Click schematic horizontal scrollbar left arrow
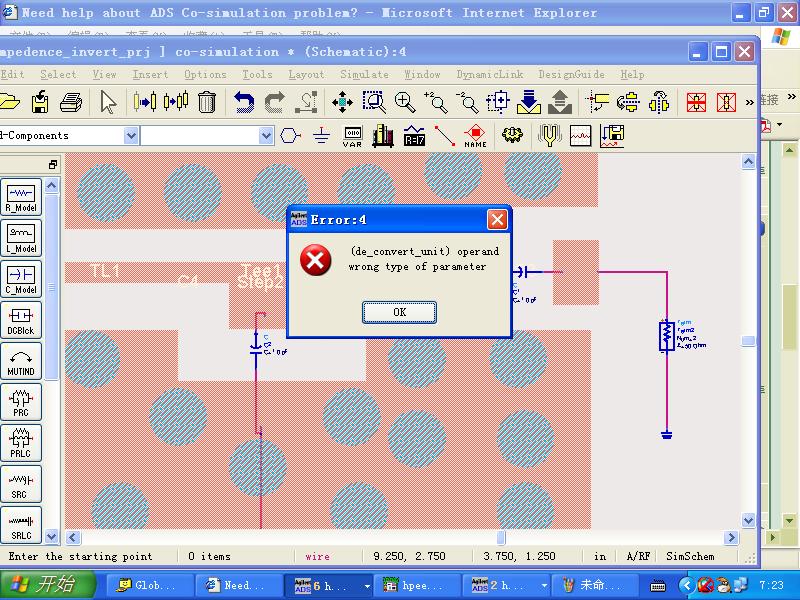Image resolution: width=800 pixels, height=600 pixels. click(x=73, y=537)
